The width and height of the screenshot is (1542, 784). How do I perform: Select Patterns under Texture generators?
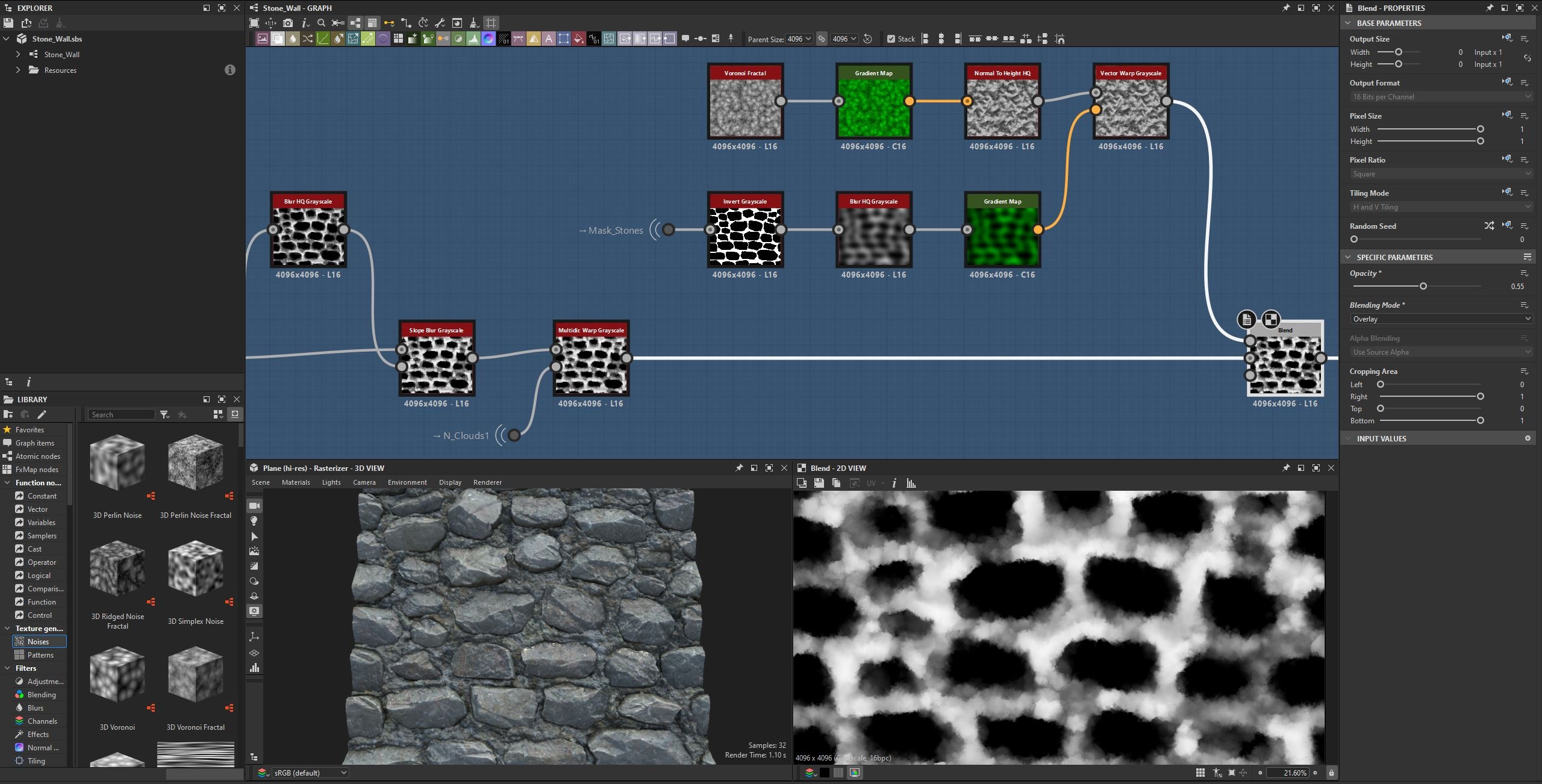(x=40, y=655)
